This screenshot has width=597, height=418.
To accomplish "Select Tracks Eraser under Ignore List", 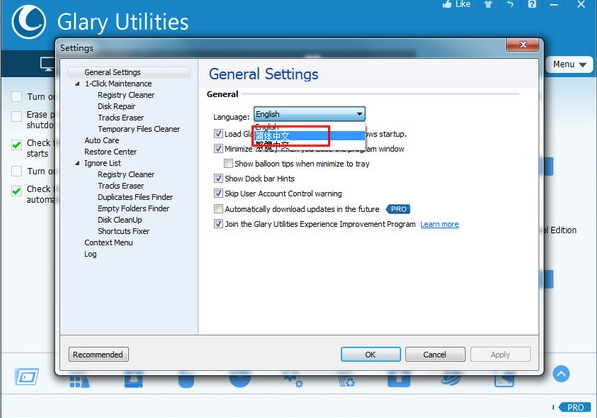I will (121, 186).
